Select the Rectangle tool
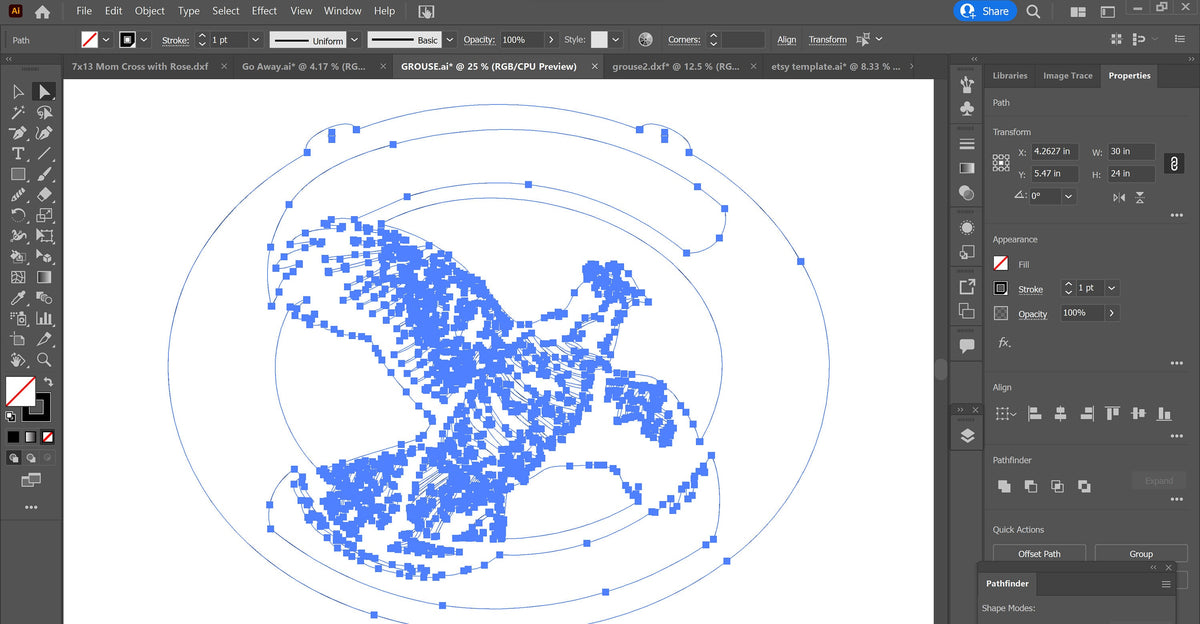Image resolution: width=1200 pixels, height=624 pixels. point(18,174)
